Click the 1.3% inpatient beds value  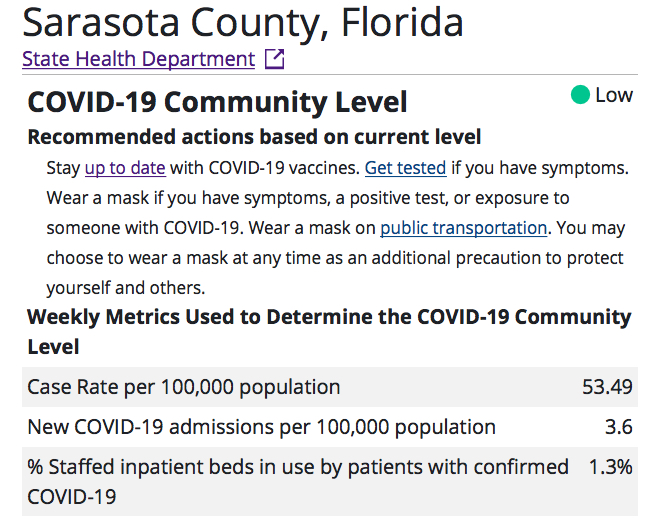tap(609, 467)
